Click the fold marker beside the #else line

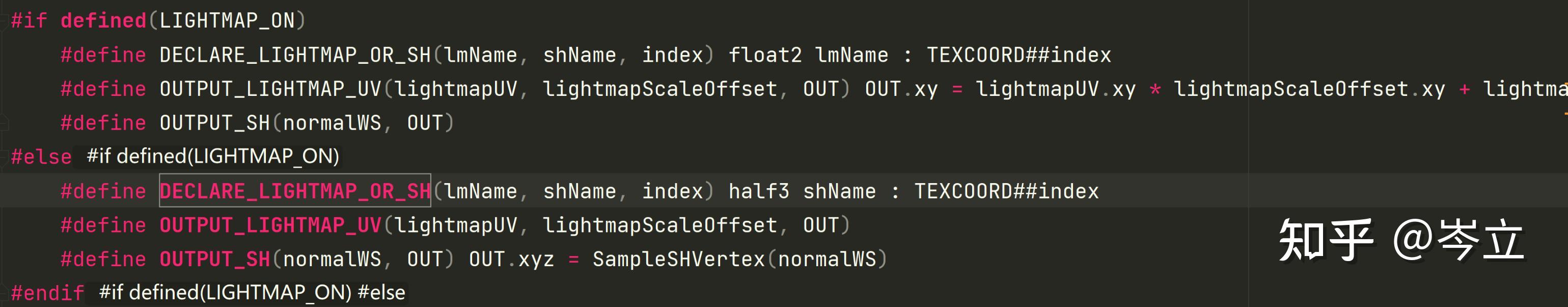(x=4, y=157)
